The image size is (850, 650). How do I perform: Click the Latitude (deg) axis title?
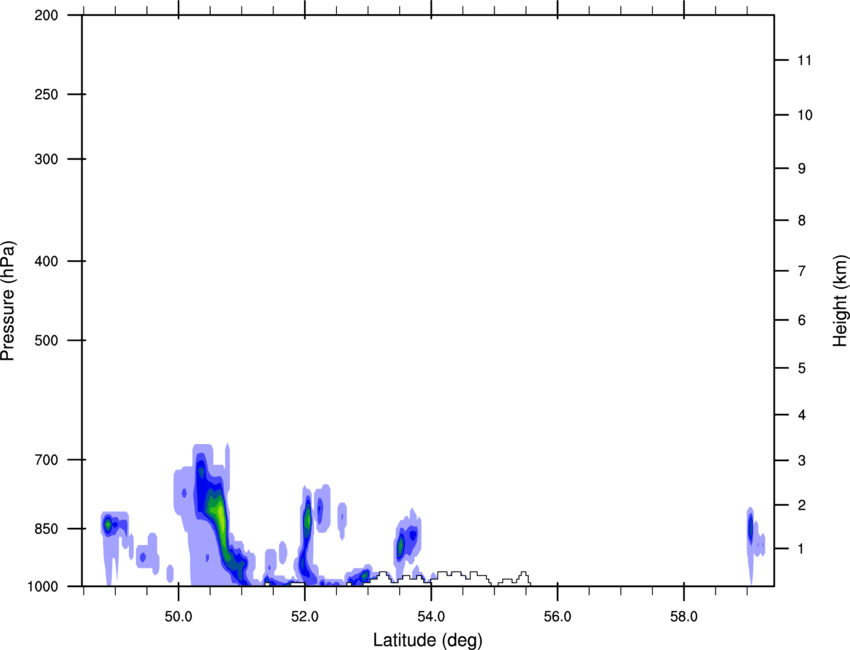428,640
